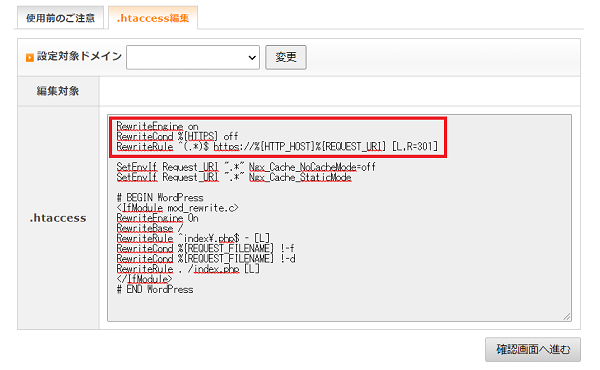The width and height of the screenshot is (600, 370).
Task: Click the '# END WordPress' comment line
Action: click(155, 289)
